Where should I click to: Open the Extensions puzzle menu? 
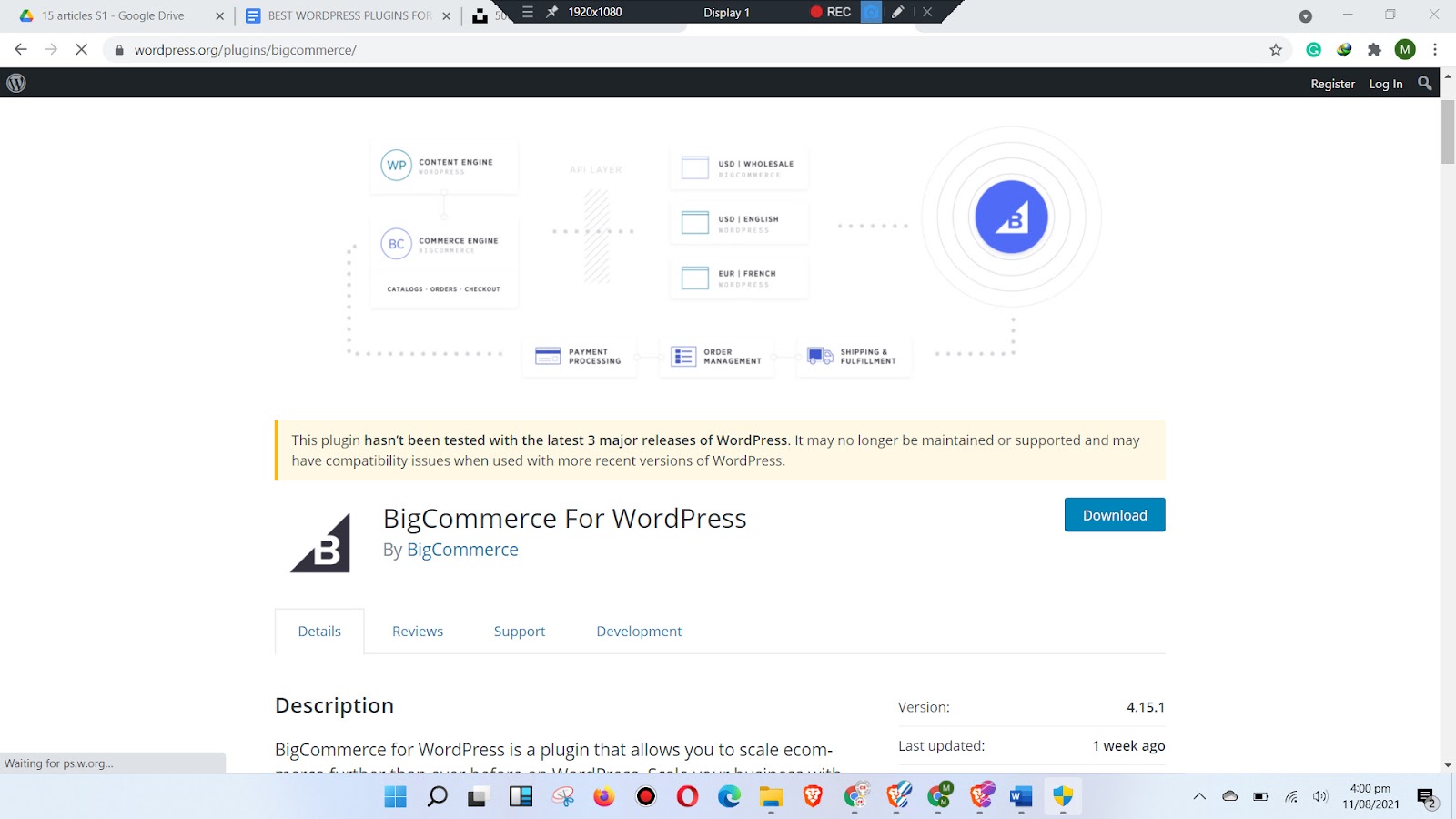[1374, 50]
